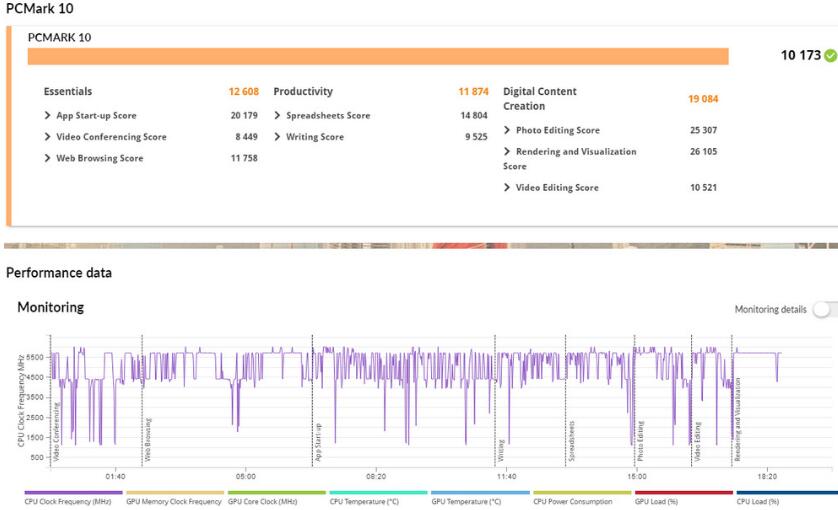This screenshot has width=838, height=510.
Task: Click the green validation checkmark beside the 10 173 score
Action: [830, 56]
